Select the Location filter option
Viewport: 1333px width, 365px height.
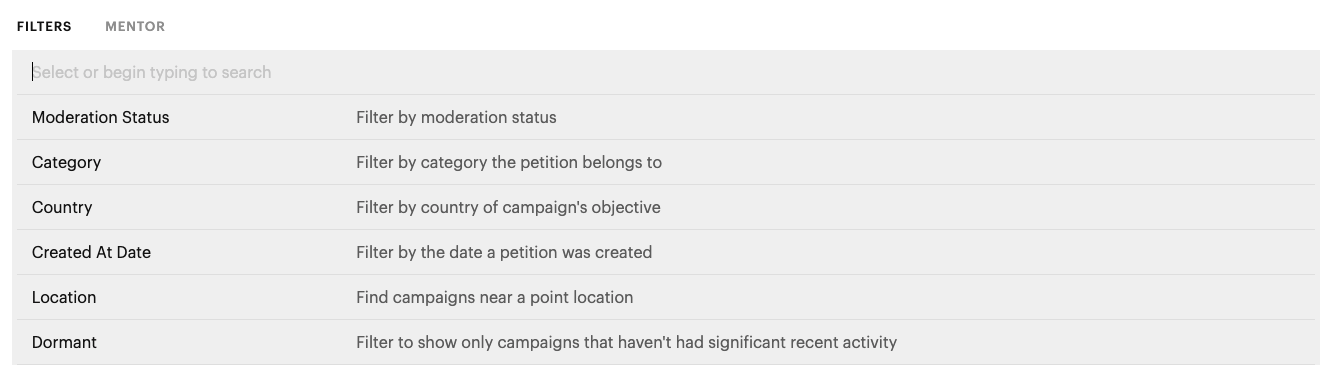coord(666,297)
